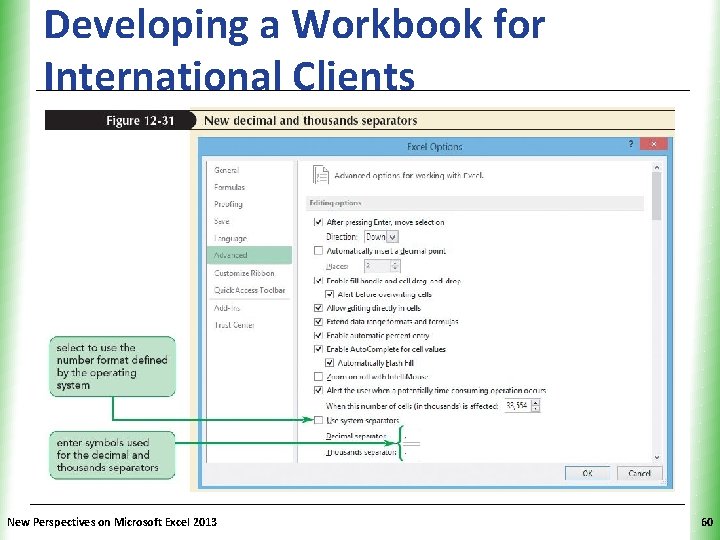
Task: Toggle 'After pressing Enter, move selection' checkbox
Action: tap(318, 222)
